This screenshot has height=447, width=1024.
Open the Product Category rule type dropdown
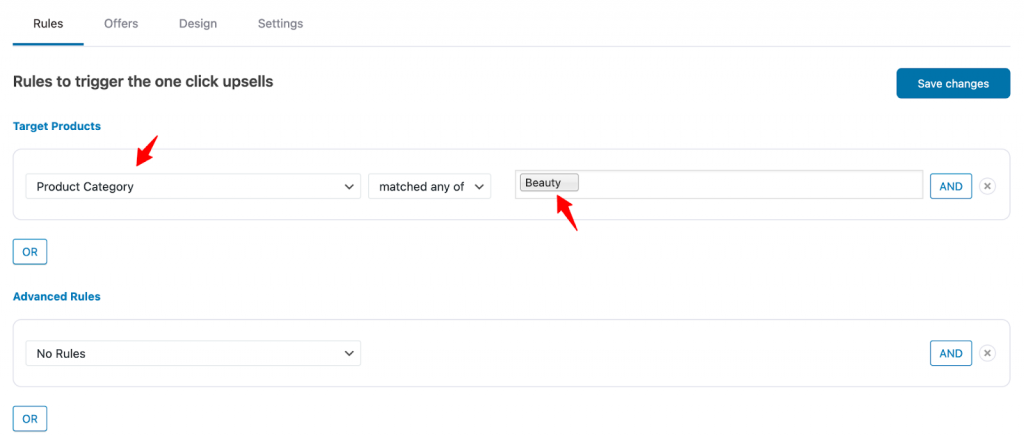click(193, 186)
